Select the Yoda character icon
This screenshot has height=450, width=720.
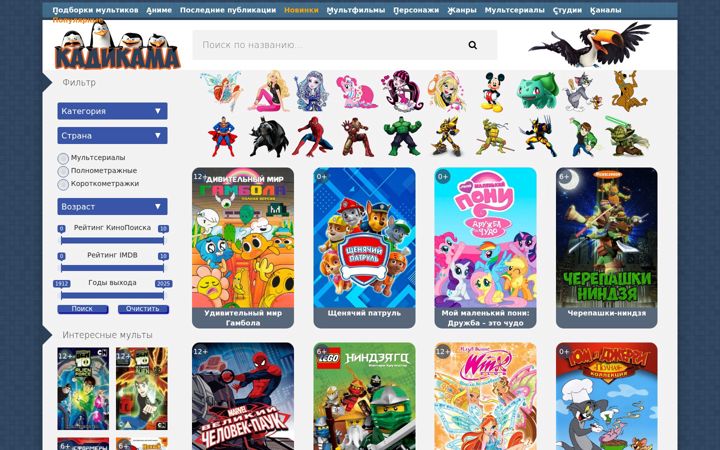pos(627,136)
